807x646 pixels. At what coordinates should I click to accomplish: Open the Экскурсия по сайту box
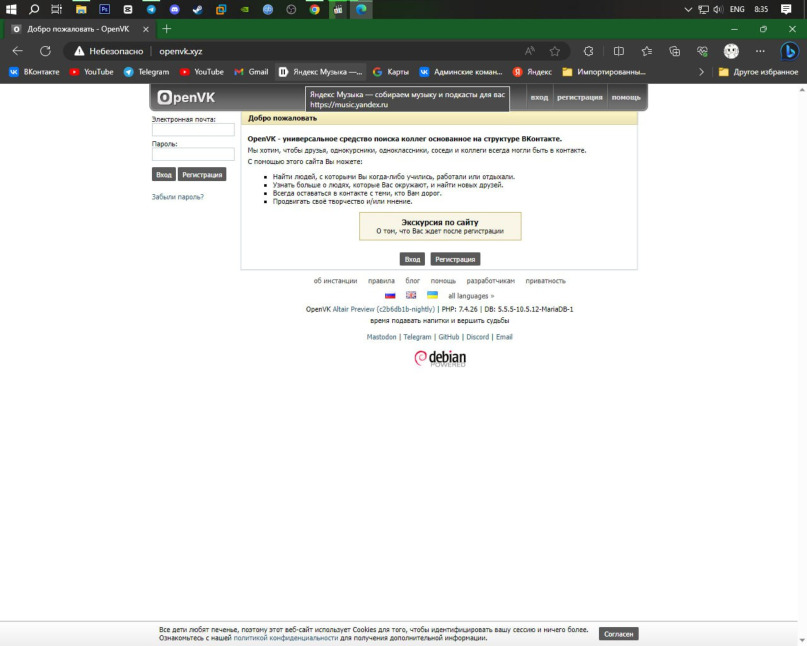coord(440,226)
